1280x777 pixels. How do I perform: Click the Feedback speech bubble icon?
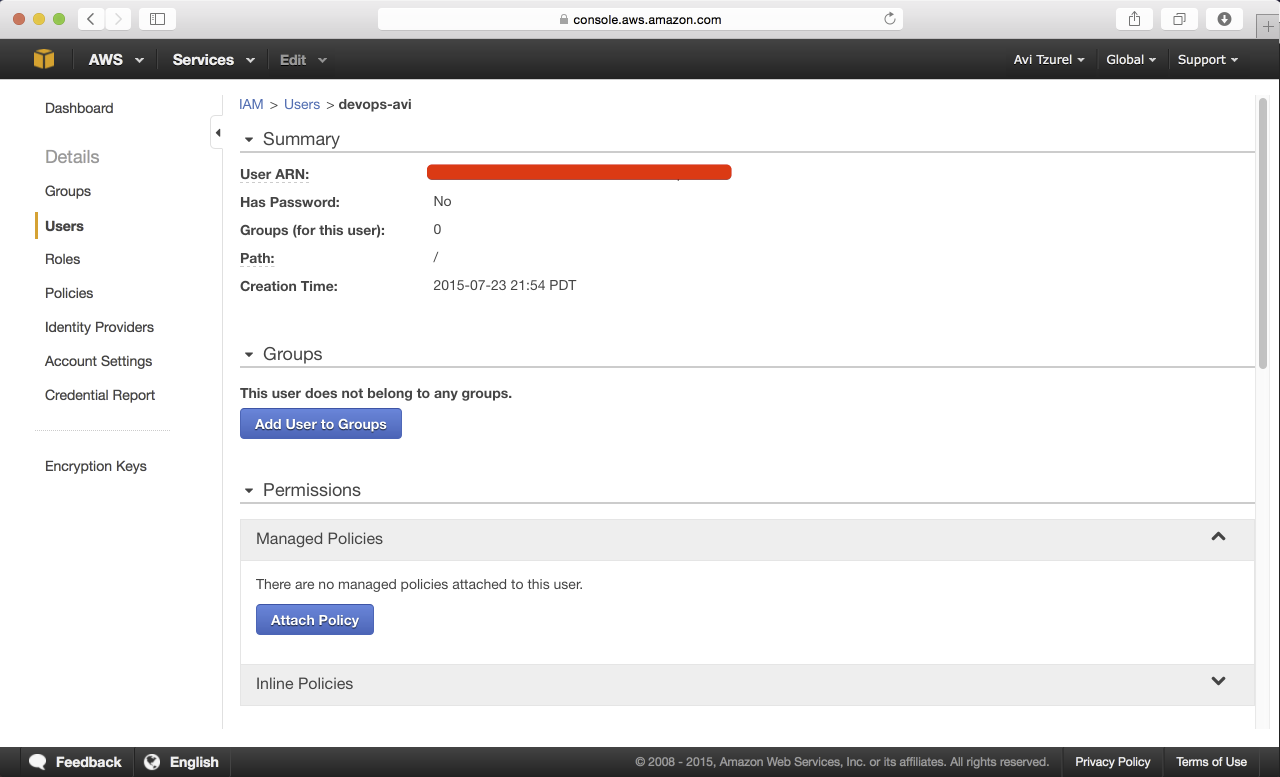click(38, 762)
